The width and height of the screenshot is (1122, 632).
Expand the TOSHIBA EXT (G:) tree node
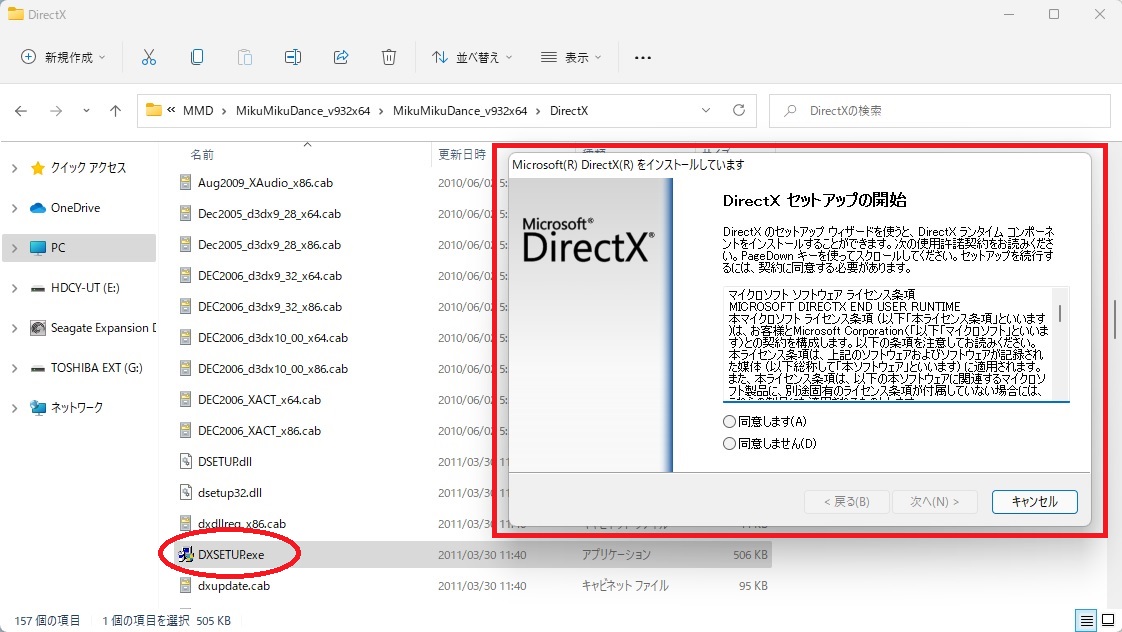click(14, 368)
